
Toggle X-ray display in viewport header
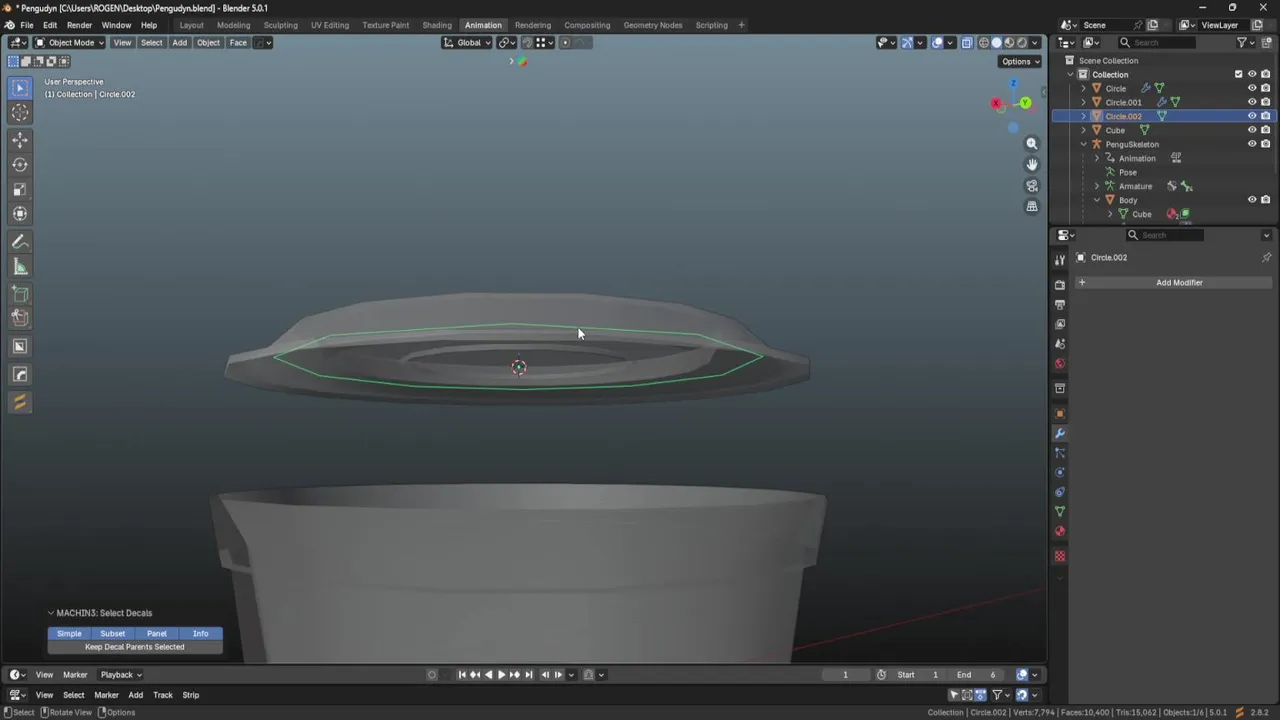[967, 43]
